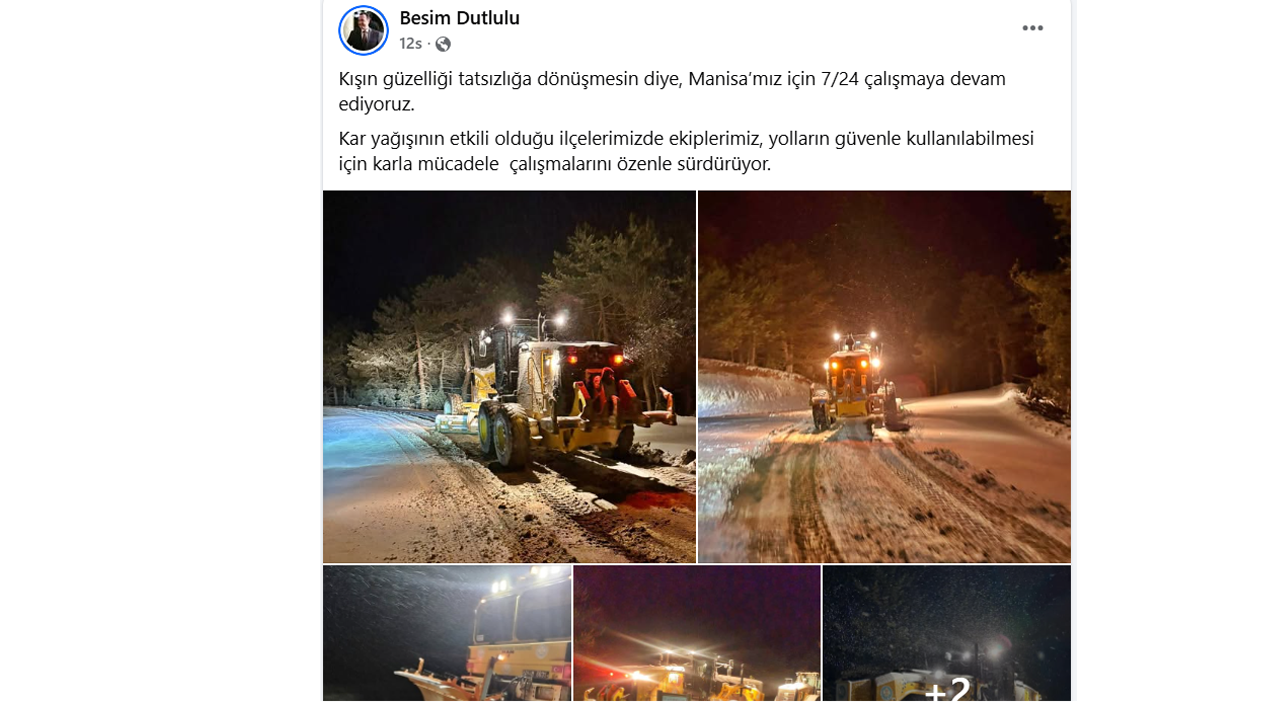Open the second photo with grader on road
This screenshot has height=720, width=1280.
point(884,376)
